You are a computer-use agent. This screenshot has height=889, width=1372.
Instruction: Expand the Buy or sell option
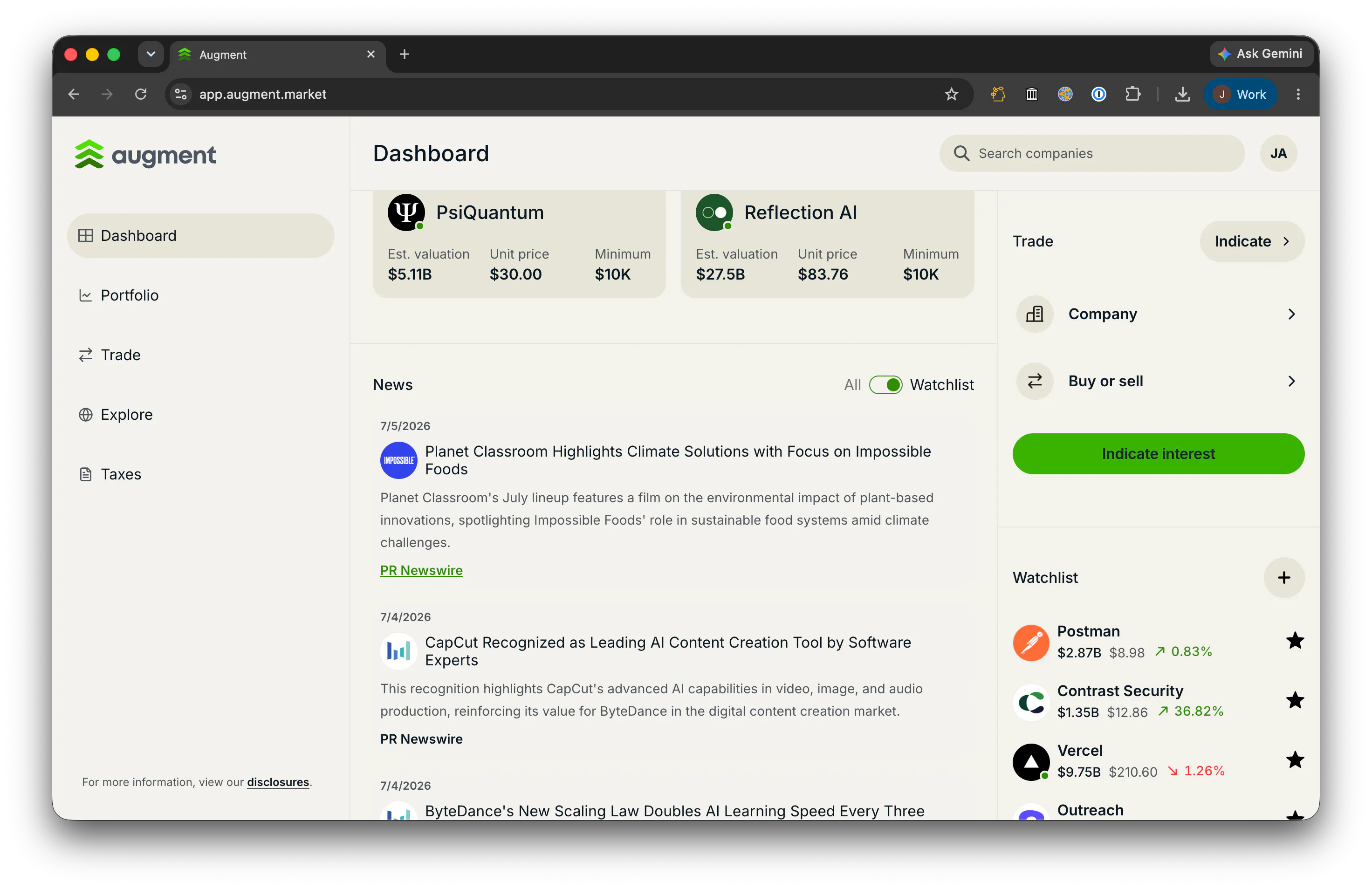tap(1159, 381)
